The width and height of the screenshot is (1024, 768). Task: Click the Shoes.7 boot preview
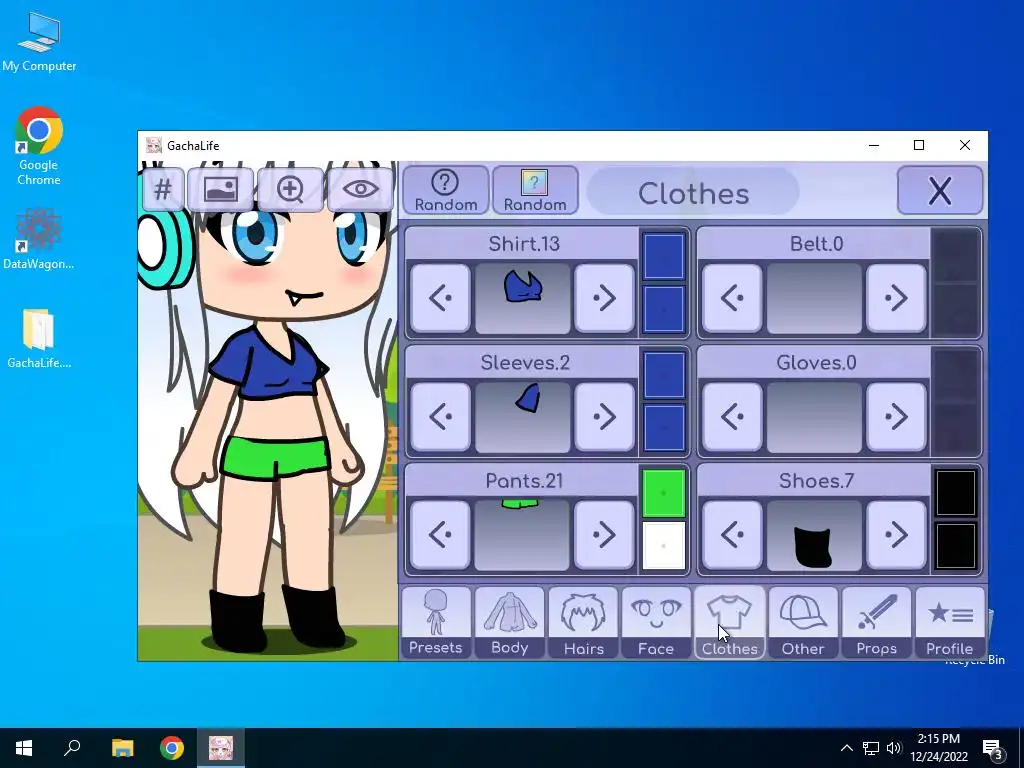point(814,535)
